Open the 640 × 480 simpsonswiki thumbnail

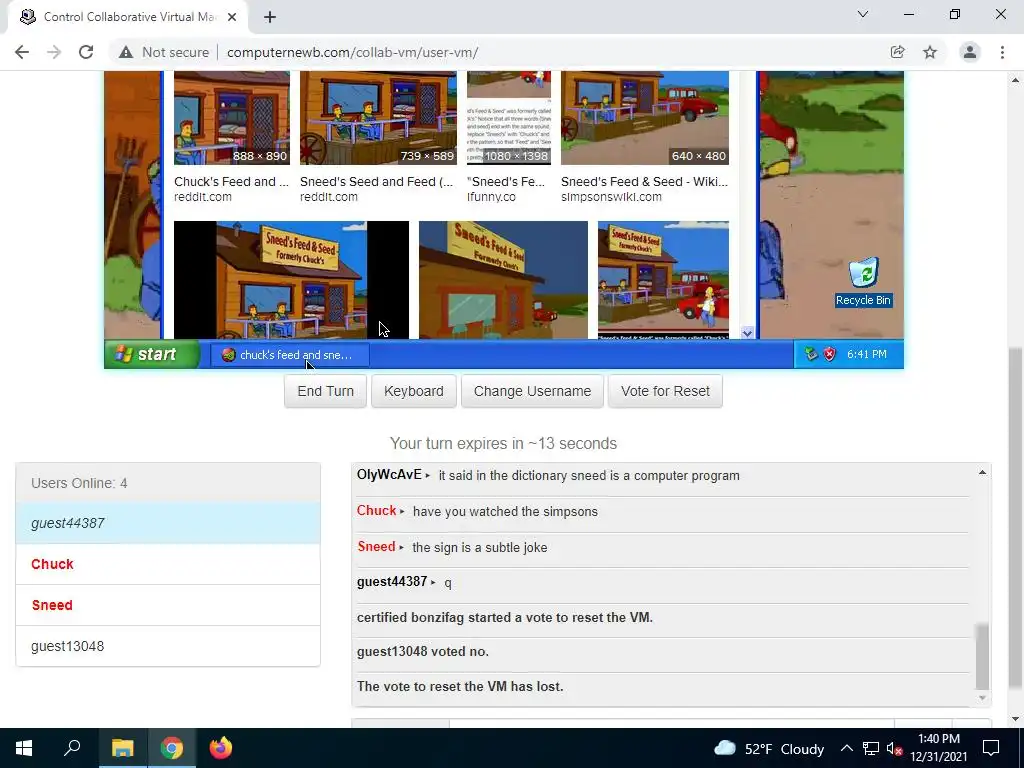(x=645, y=118)
